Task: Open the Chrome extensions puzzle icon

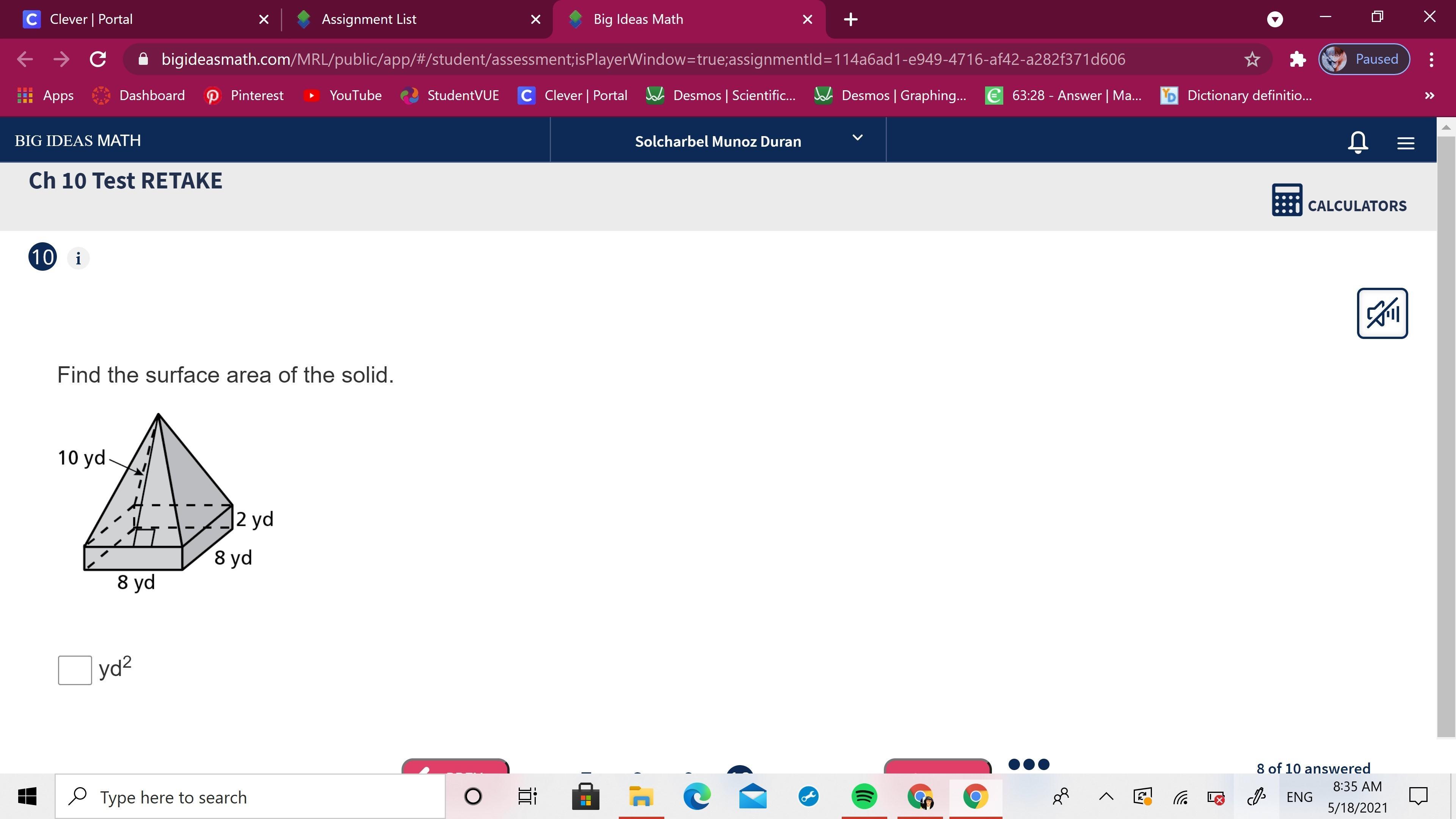Action: pos(1297,60)
